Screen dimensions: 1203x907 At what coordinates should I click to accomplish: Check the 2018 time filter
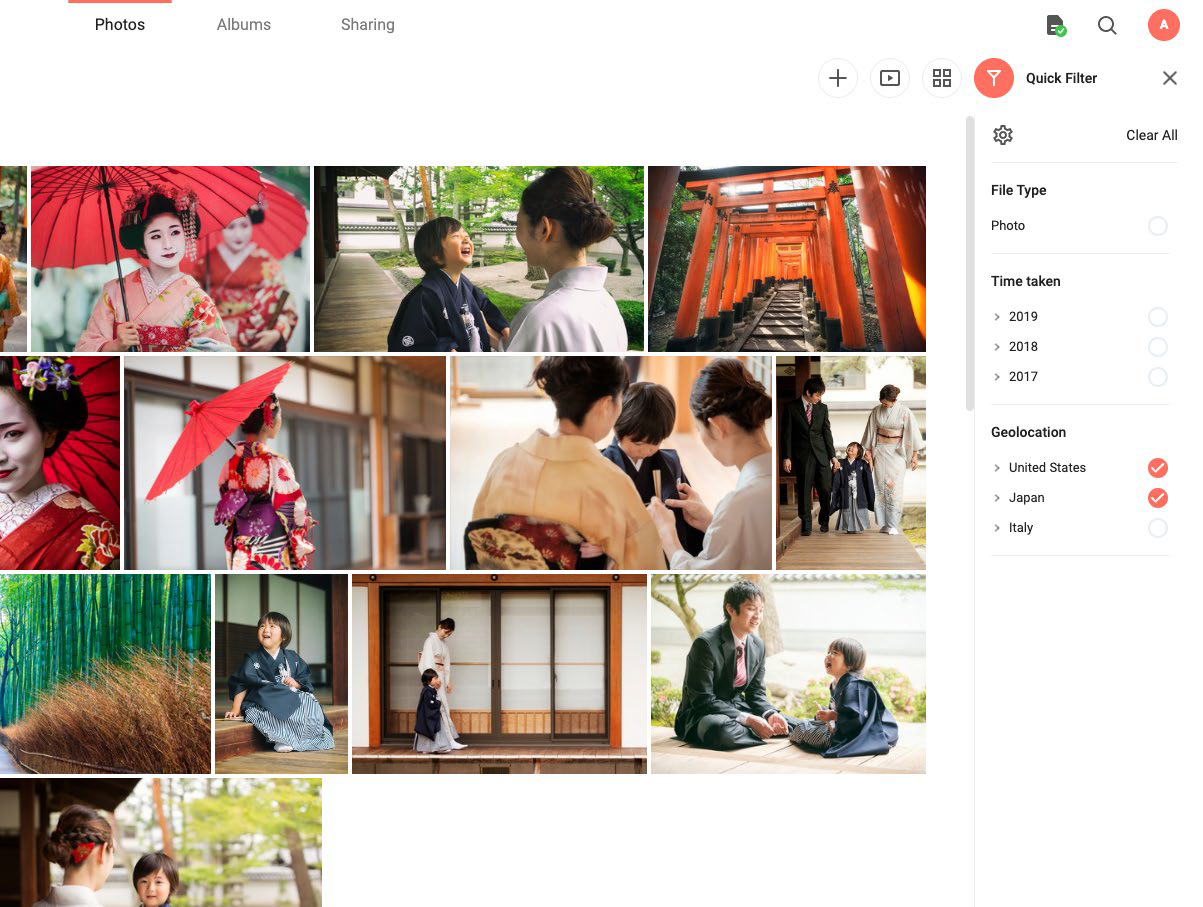(1158, 347)
